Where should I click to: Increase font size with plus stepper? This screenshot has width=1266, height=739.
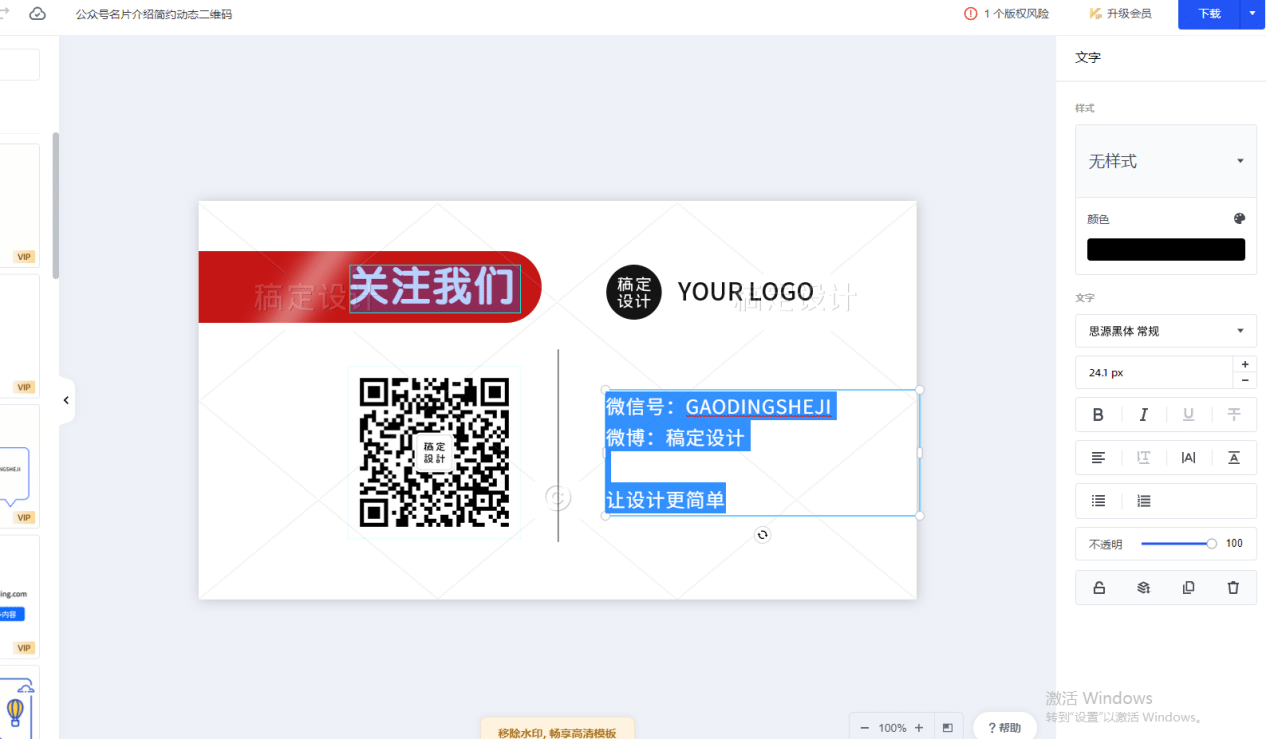(1244, 365)
